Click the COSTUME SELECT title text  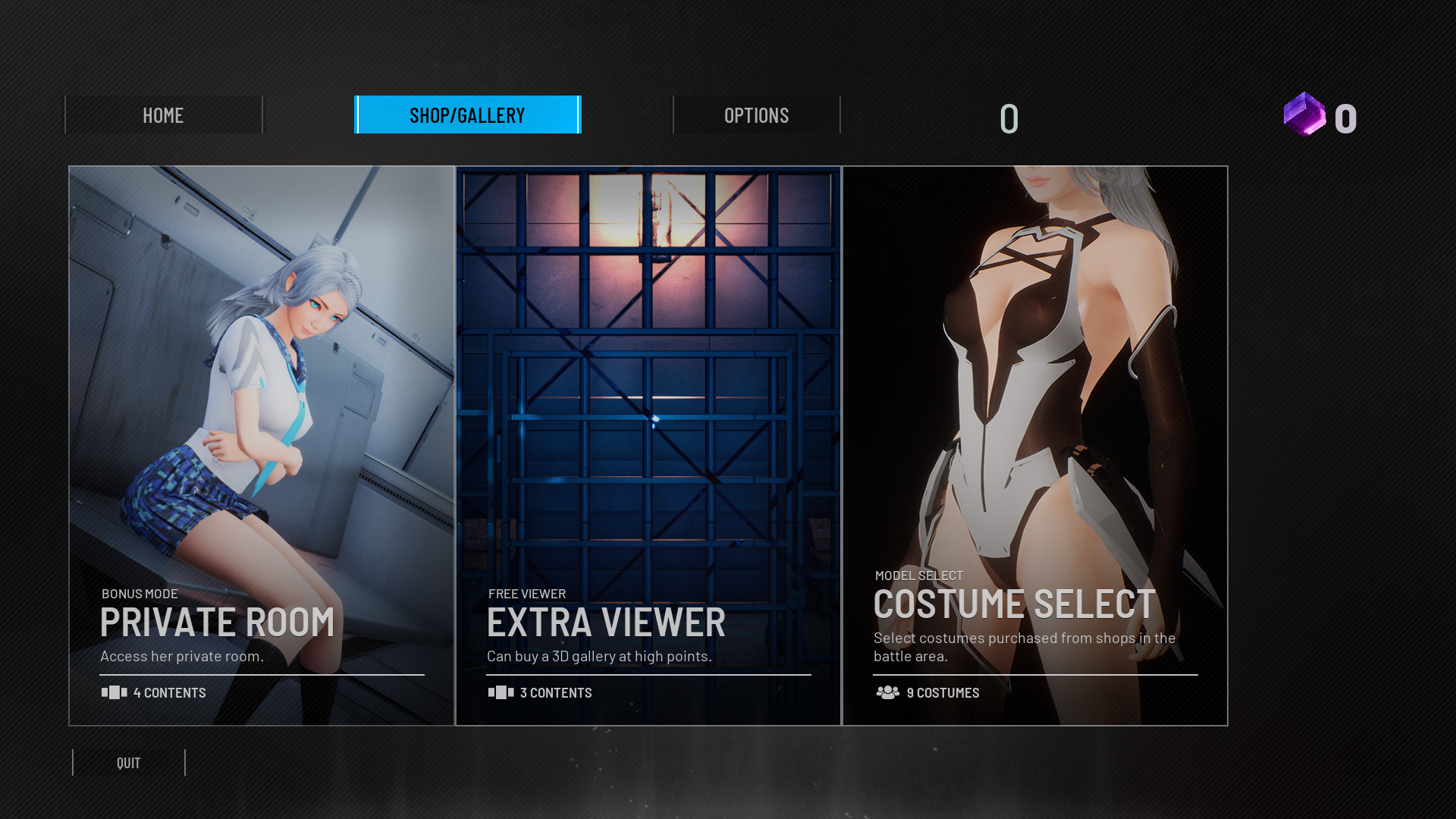click(x=1014, y=604)
